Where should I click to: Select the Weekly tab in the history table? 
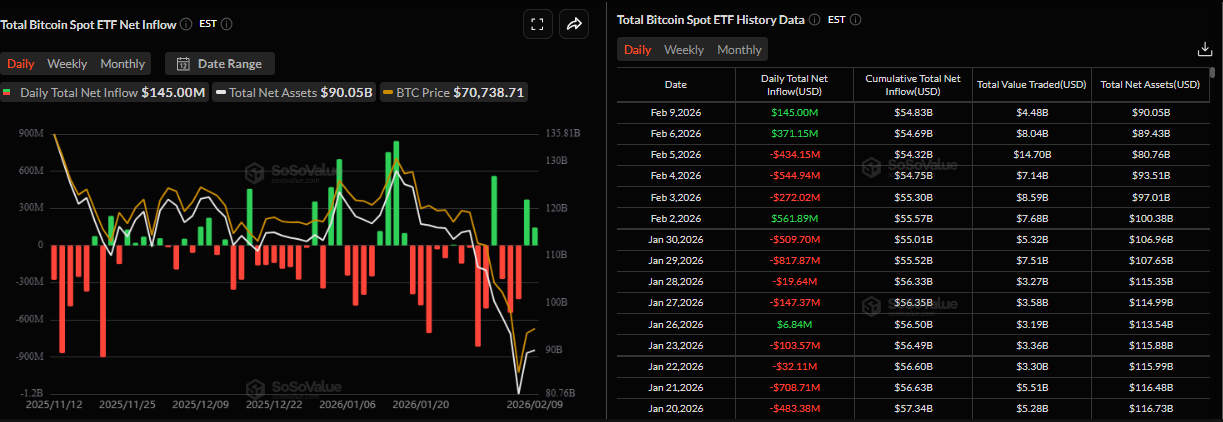tap(684, 50)
